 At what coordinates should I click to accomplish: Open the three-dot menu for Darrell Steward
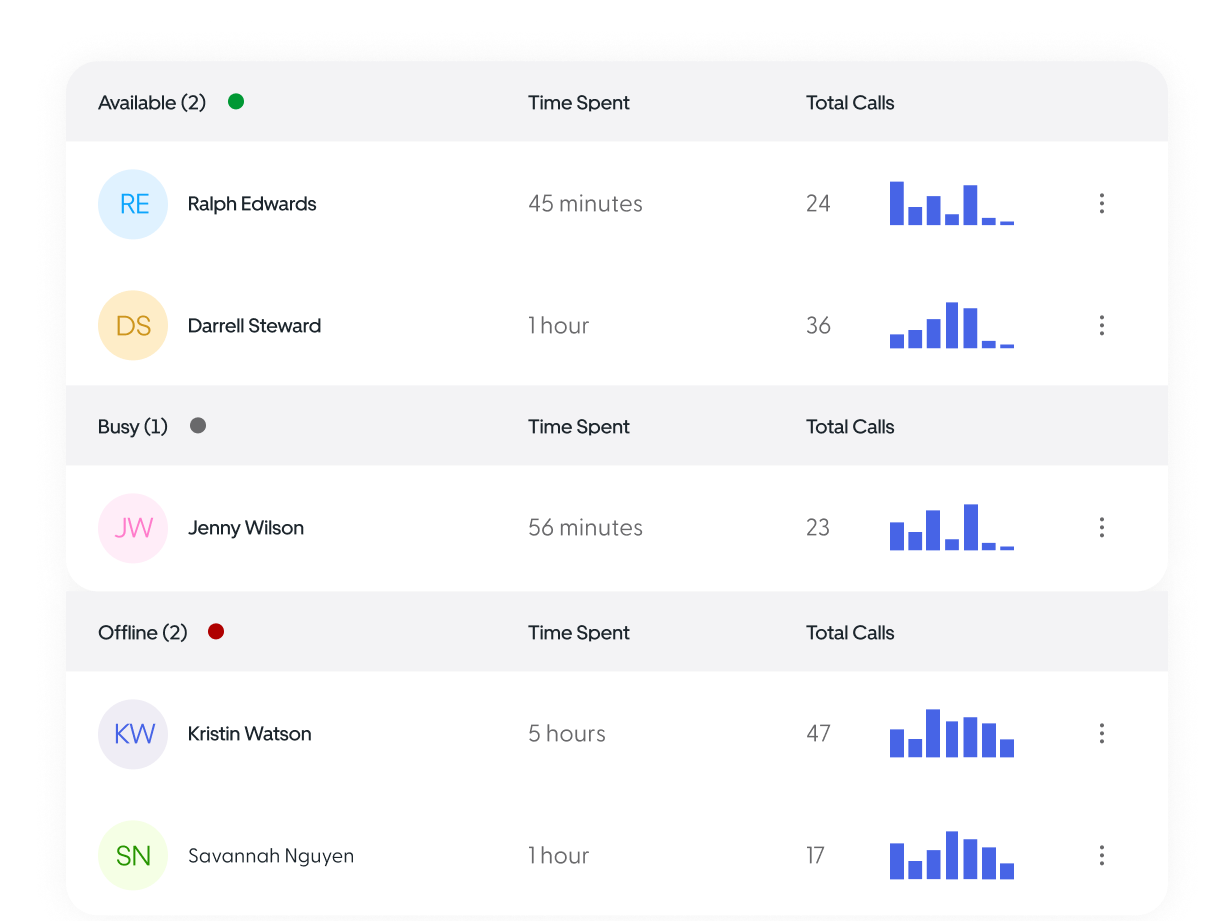pyautogui.click(x=1101, y=326)
